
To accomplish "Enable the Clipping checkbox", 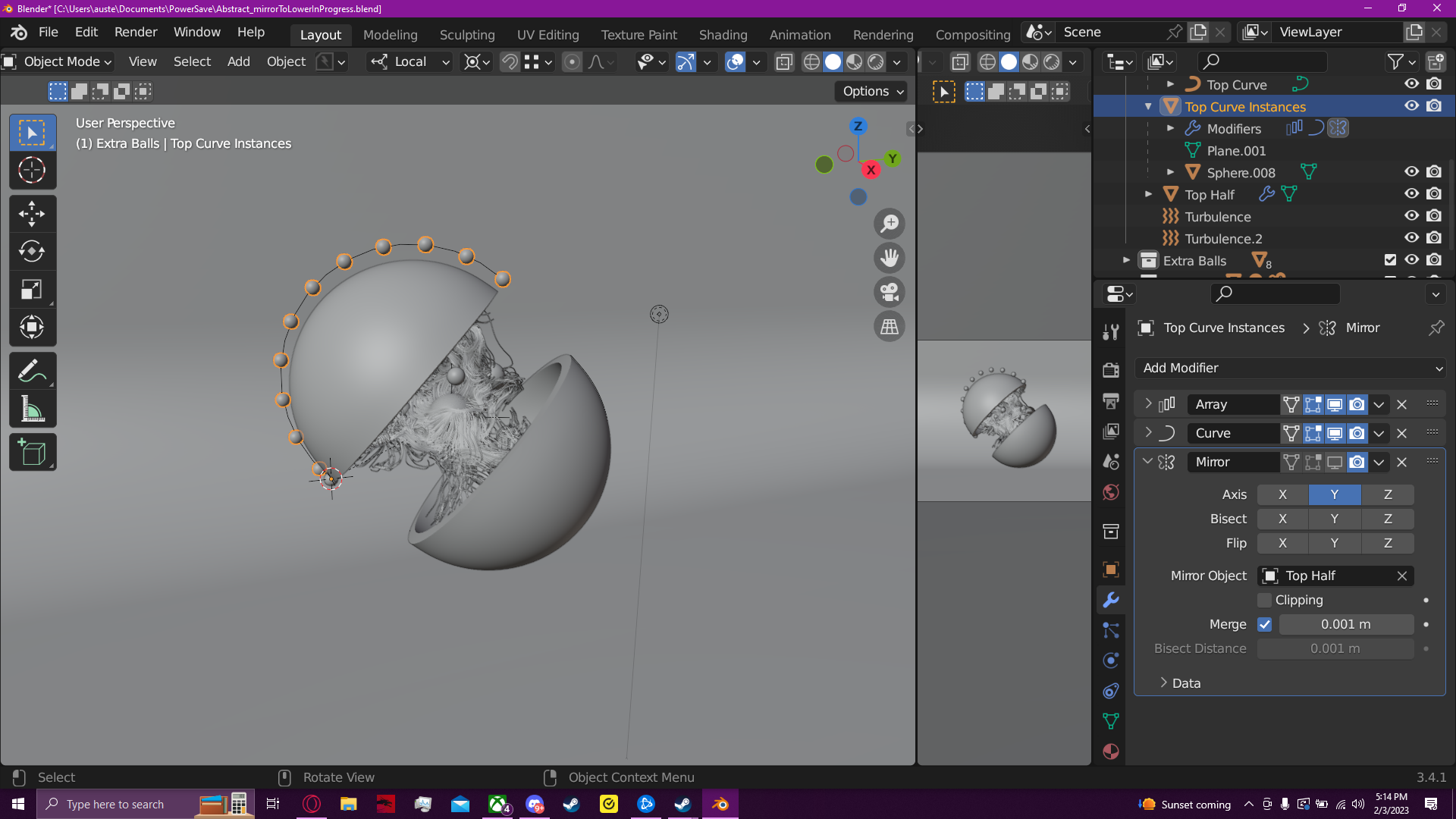I will click(x=1264, y=600).
